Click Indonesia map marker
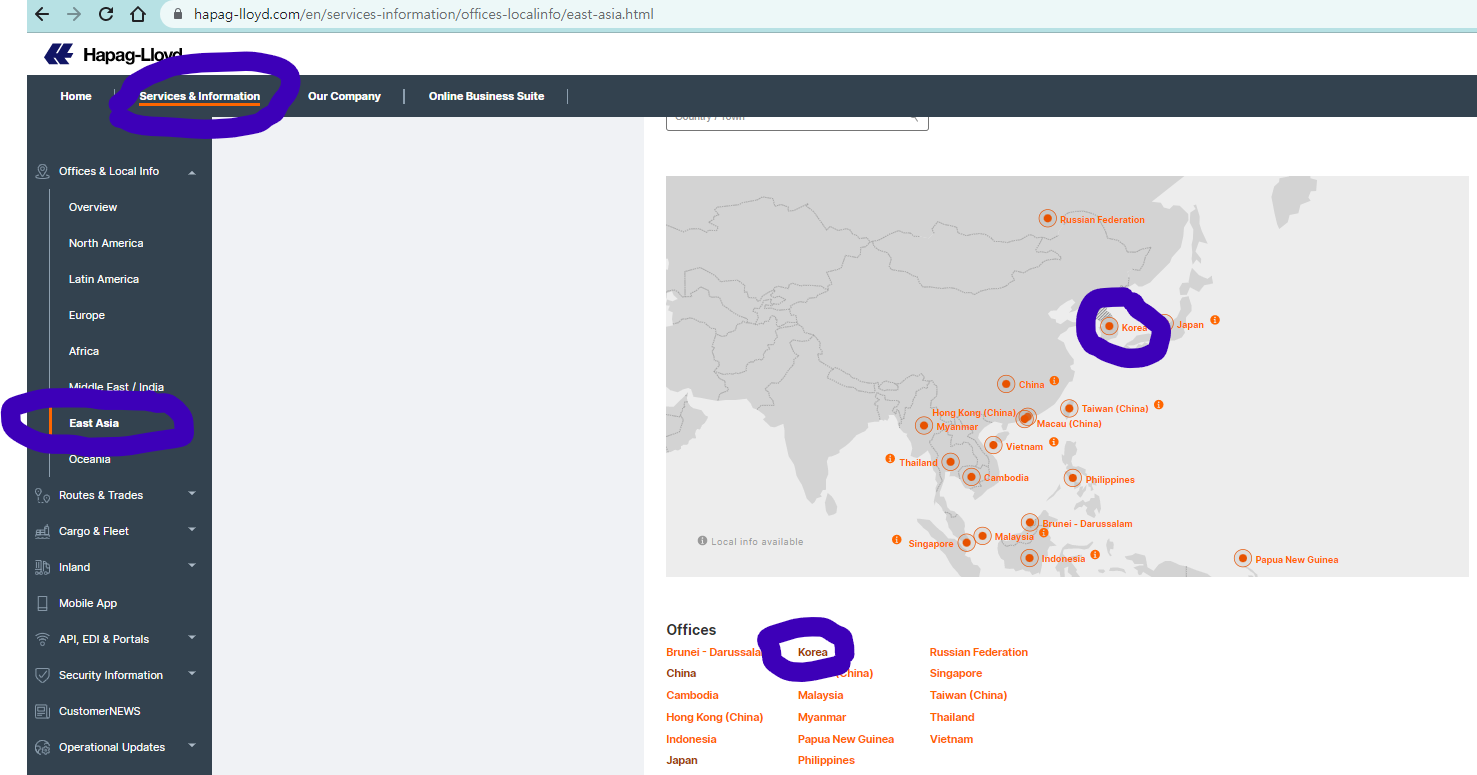 coord(1029,558)
